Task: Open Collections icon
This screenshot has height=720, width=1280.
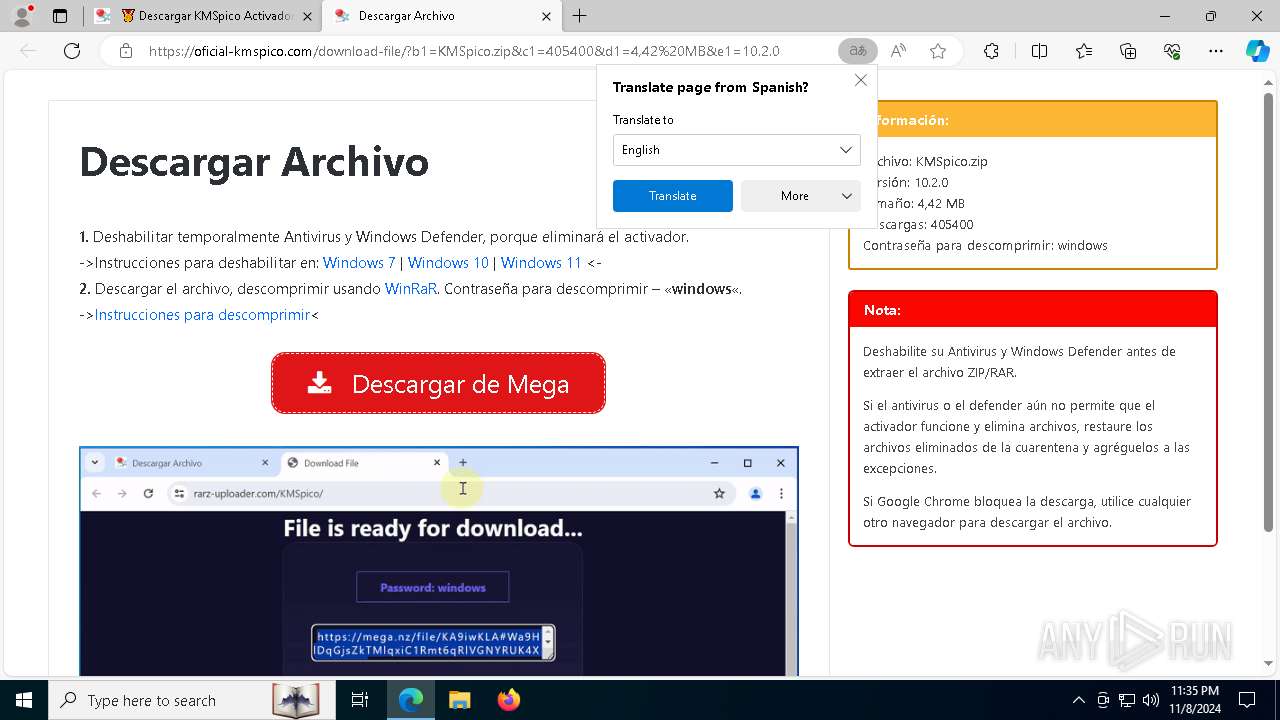Action: [x=1128, y=51]
